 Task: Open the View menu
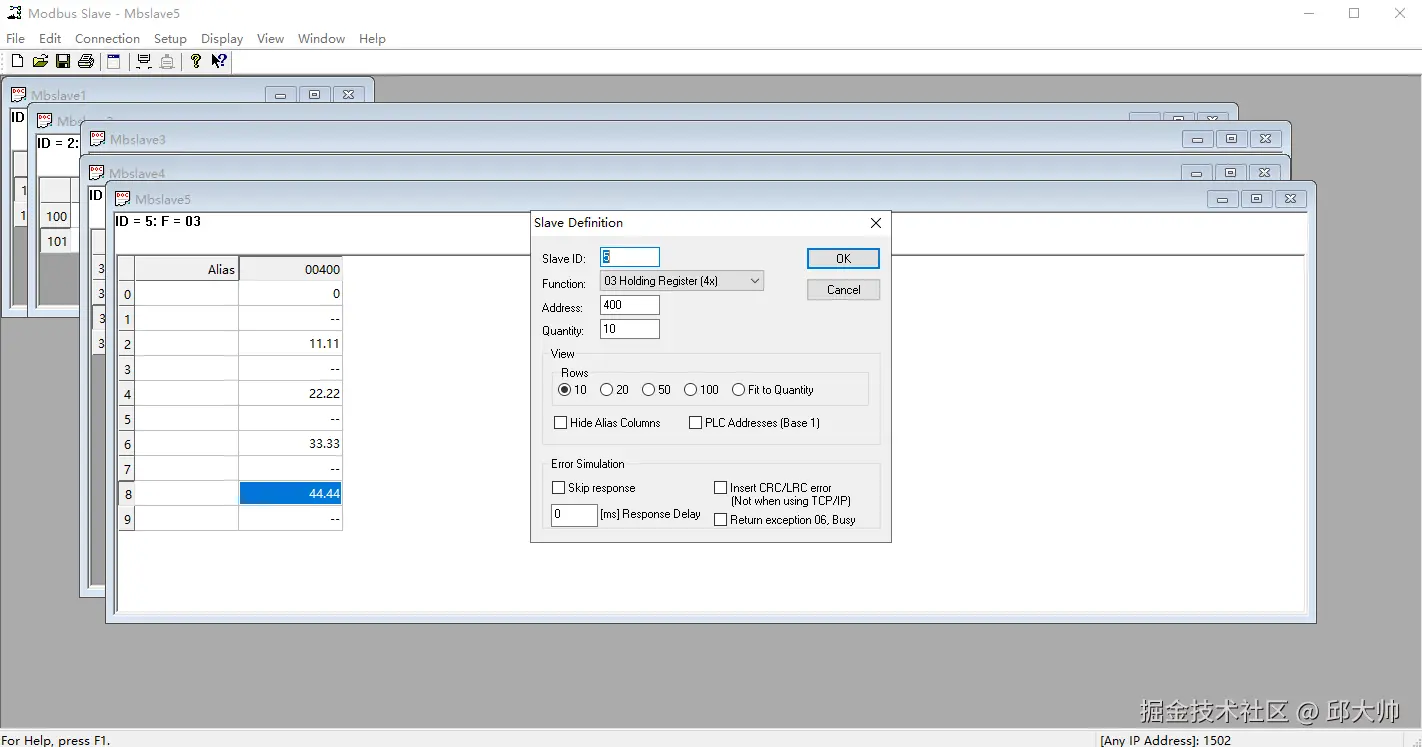270,39
